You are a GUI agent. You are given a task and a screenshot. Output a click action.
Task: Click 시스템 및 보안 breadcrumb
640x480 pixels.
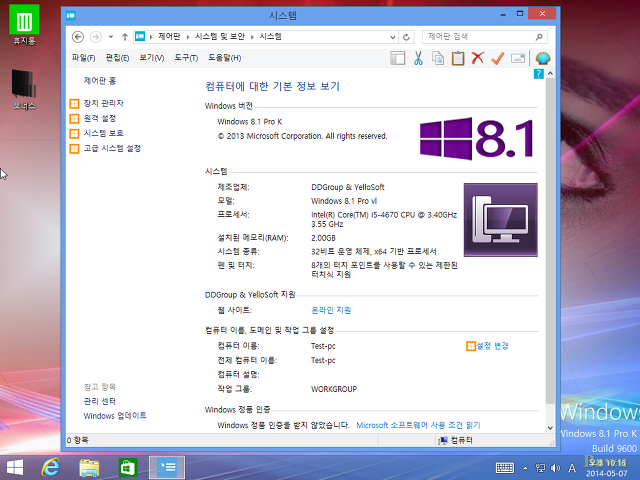220,37
